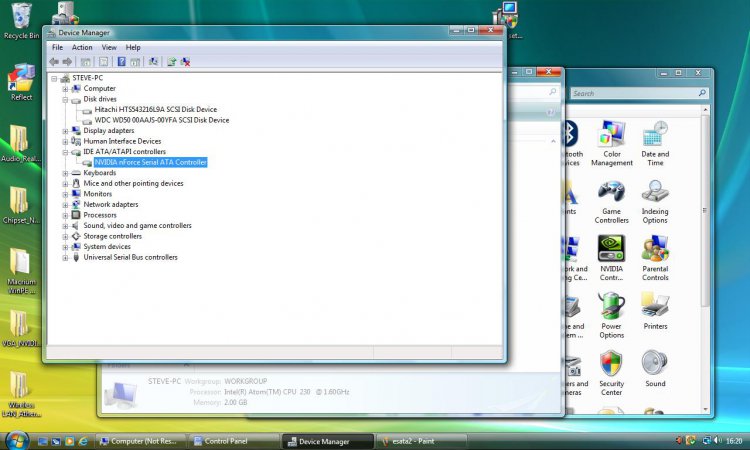
Task: Click the taskbar clock showing 16:20
Action: [734, 441]
